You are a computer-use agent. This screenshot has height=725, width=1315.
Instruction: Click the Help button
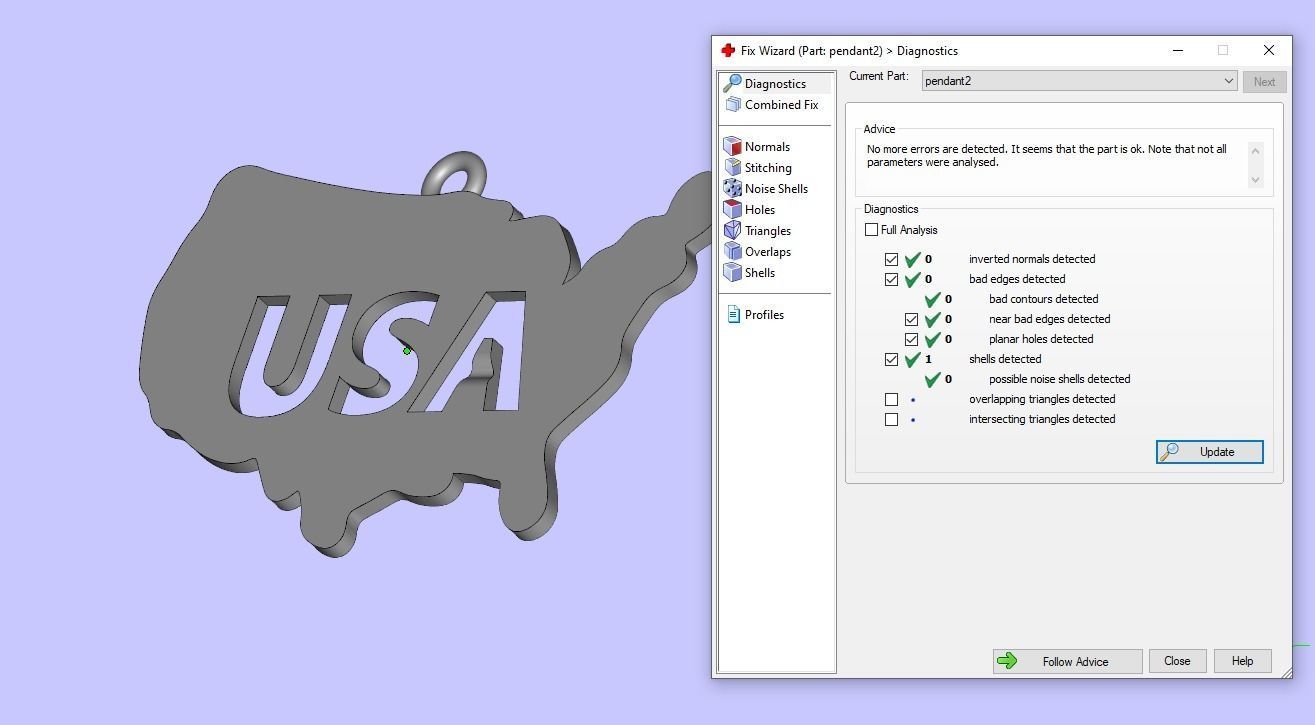click(1242, 661)
